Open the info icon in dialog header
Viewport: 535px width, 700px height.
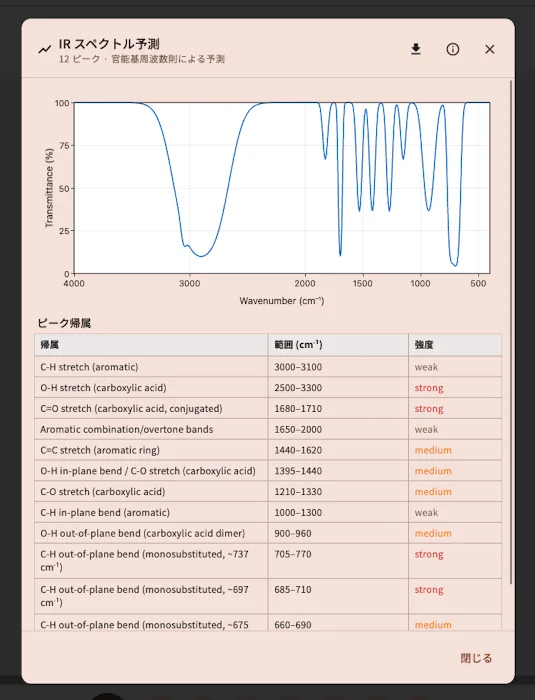pyautogui.click(x=453, y=49)
